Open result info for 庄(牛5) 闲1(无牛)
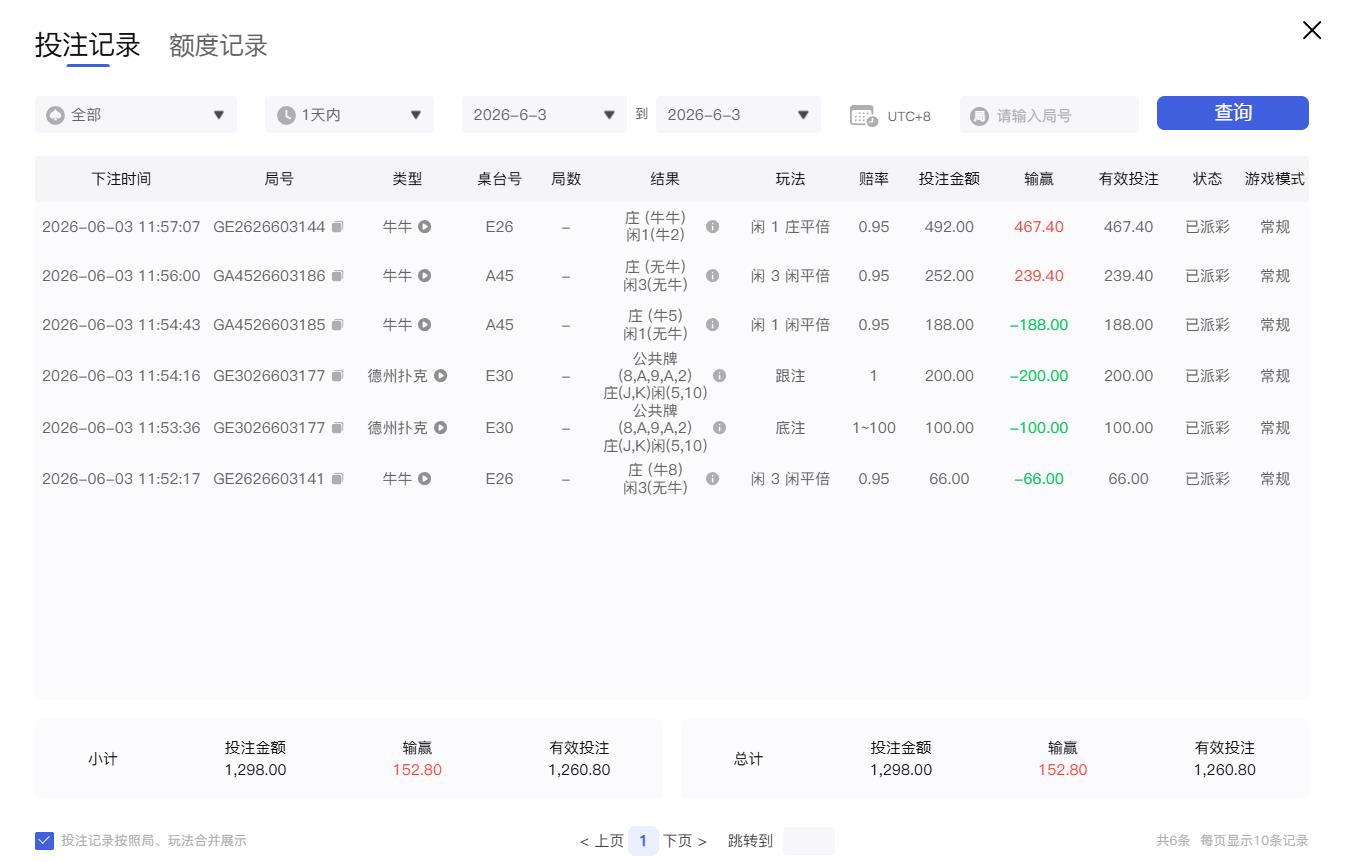The image size is (1354, 862). click(x=713, y=325)
